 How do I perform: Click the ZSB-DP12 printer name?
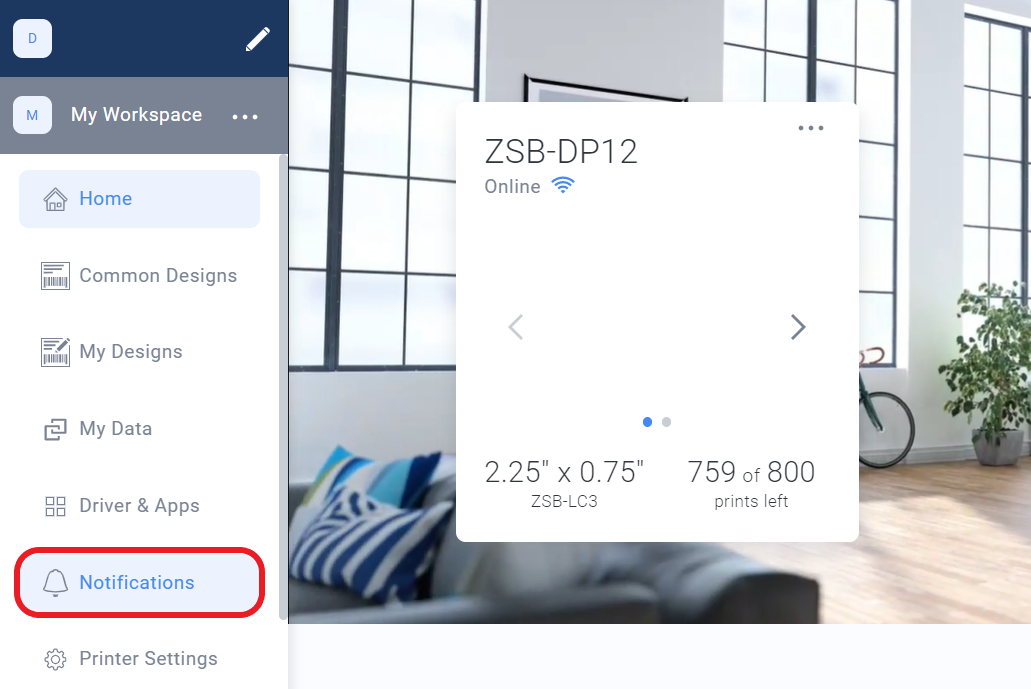pos(561,152)
